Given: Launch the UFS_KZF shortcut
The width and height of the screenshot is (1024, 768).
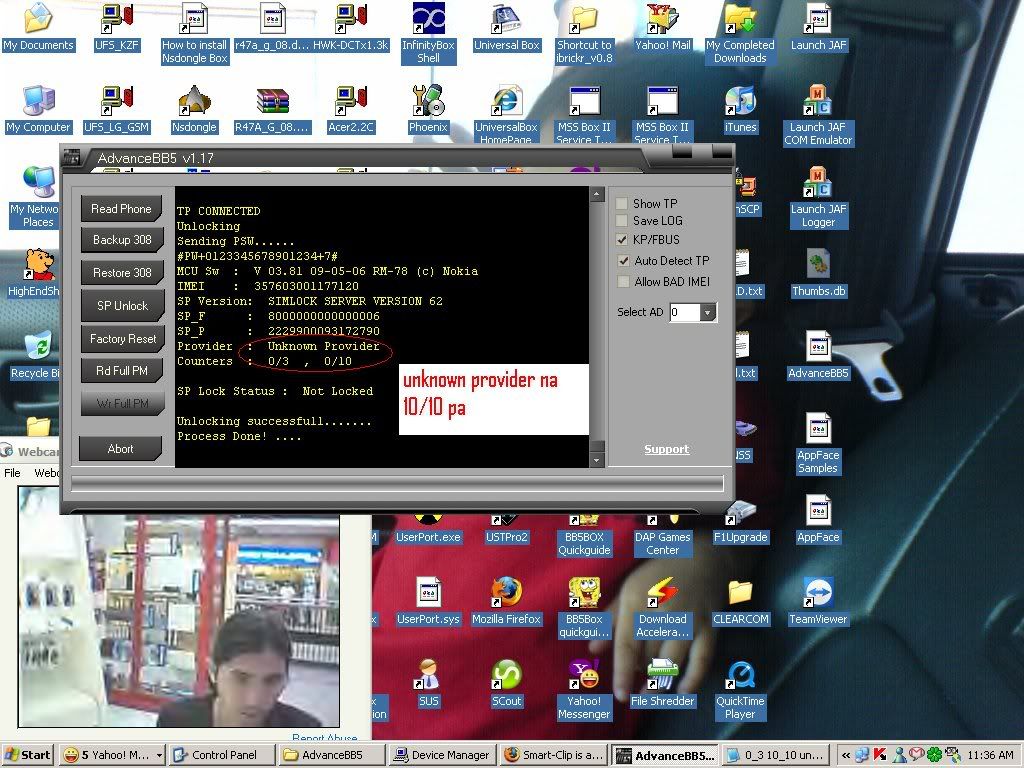Looking at the screenshot, I should pos(116,27).
